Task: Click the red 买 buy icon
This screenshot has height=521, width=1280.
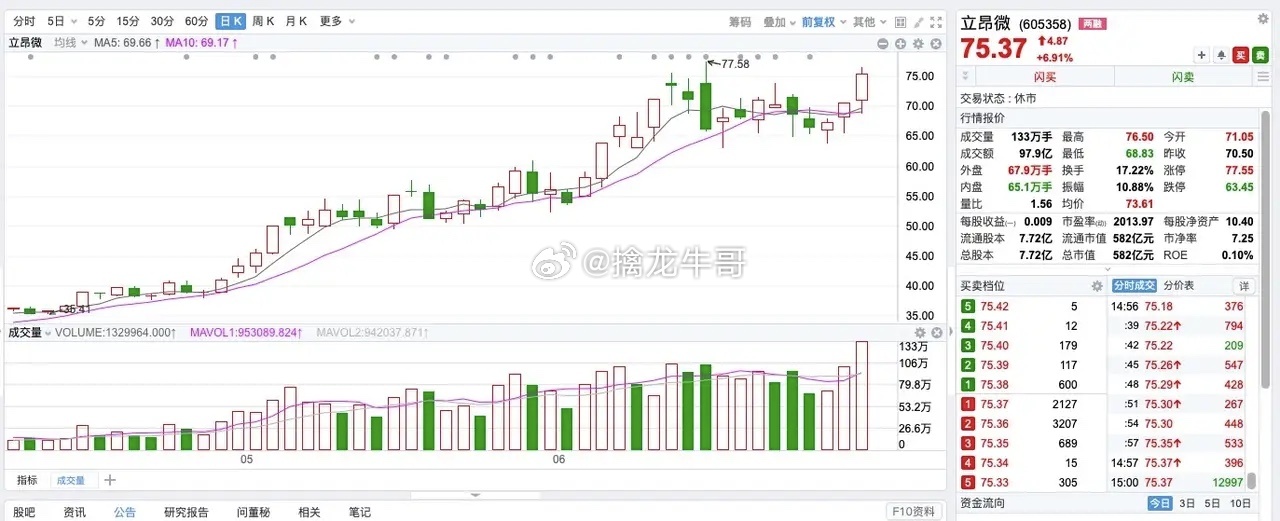Action: pos(1240,56)
